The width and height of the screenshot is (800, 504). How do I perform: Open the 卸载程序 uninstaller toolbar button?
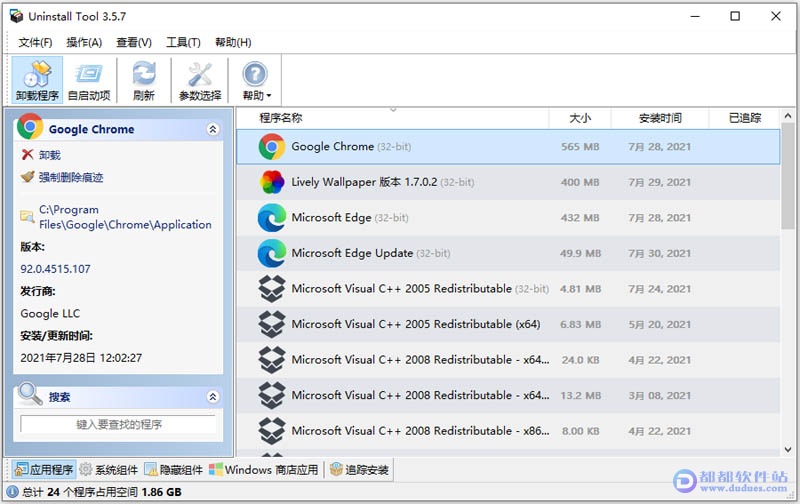(x=37, y=81)
